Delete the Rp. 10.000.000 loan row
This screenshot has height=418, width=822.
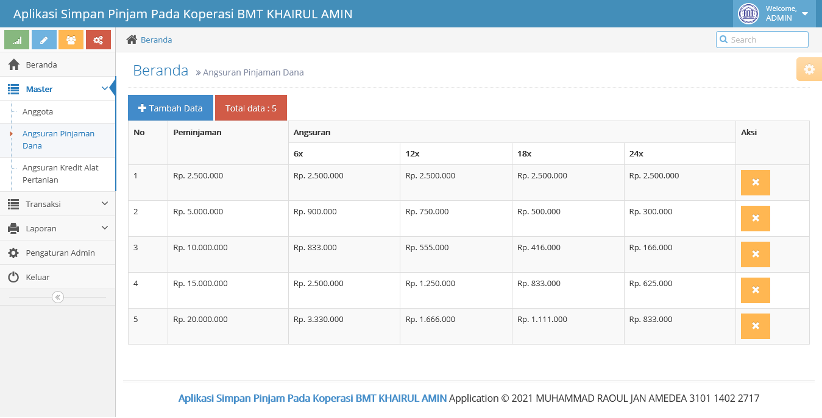coord(755,254)
